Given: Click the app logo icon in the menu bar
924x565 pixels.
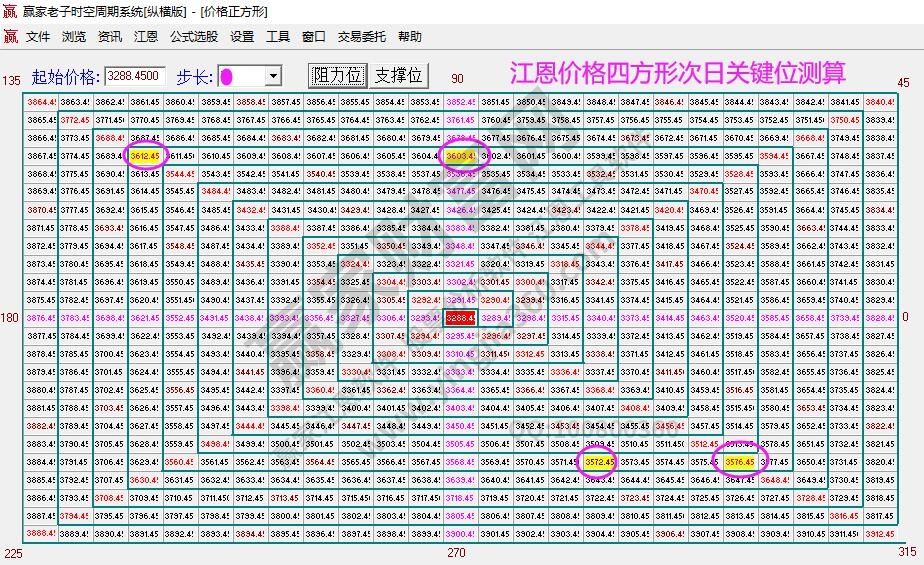Looking at the screenshot, I should pos(10,37).
